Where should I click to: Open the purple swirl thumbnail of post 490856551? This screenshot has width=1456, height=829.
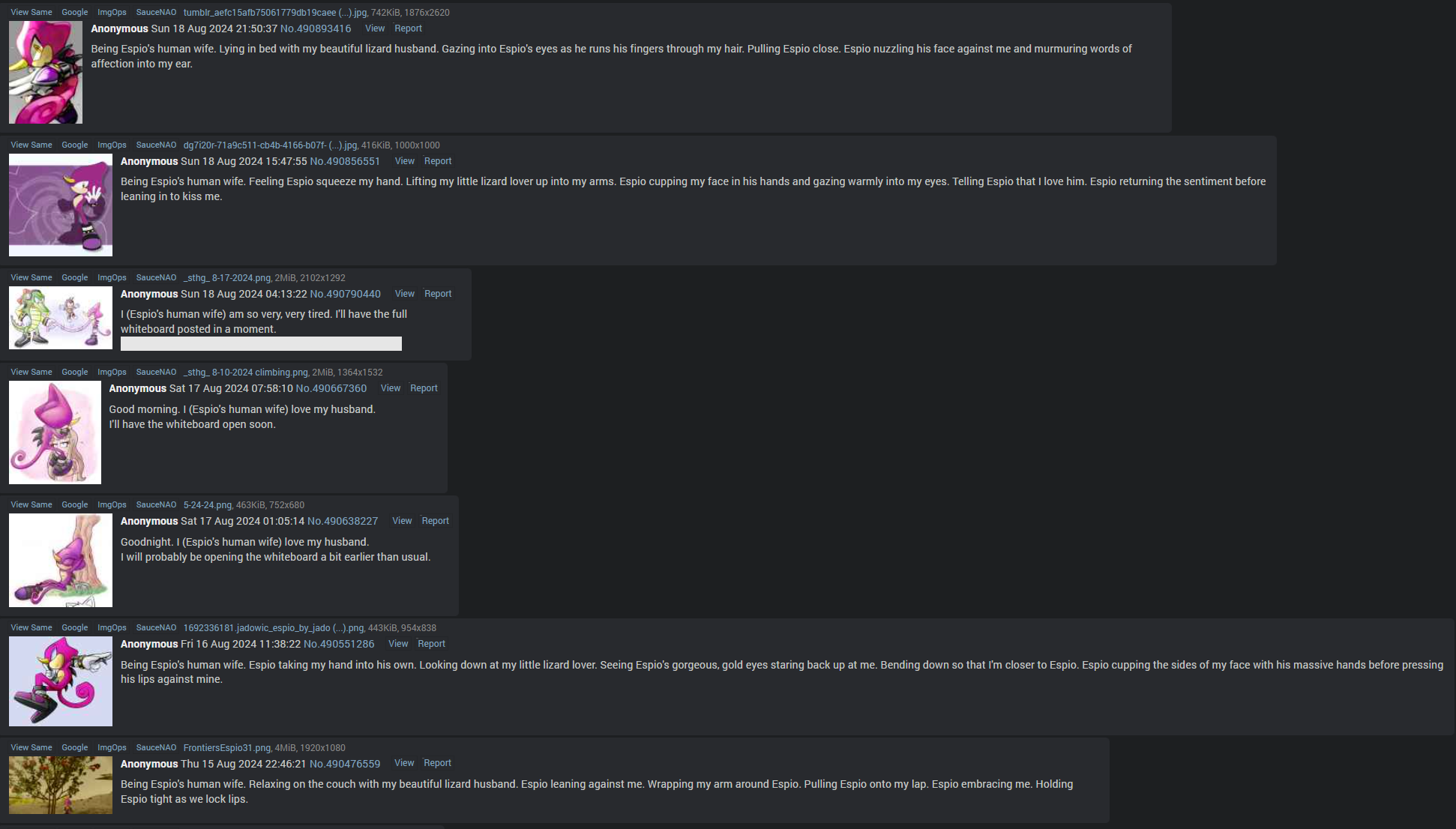coord(61,205)
